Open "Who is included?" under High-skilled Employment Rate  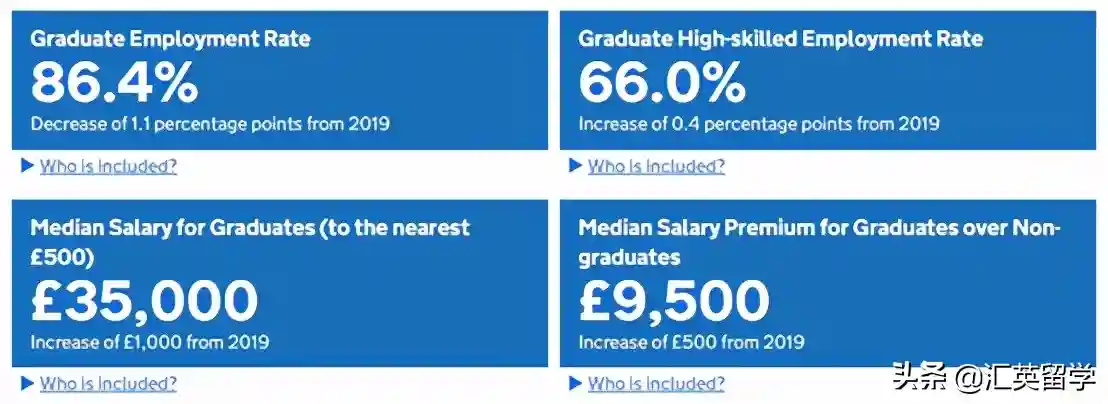pos(656,166)
